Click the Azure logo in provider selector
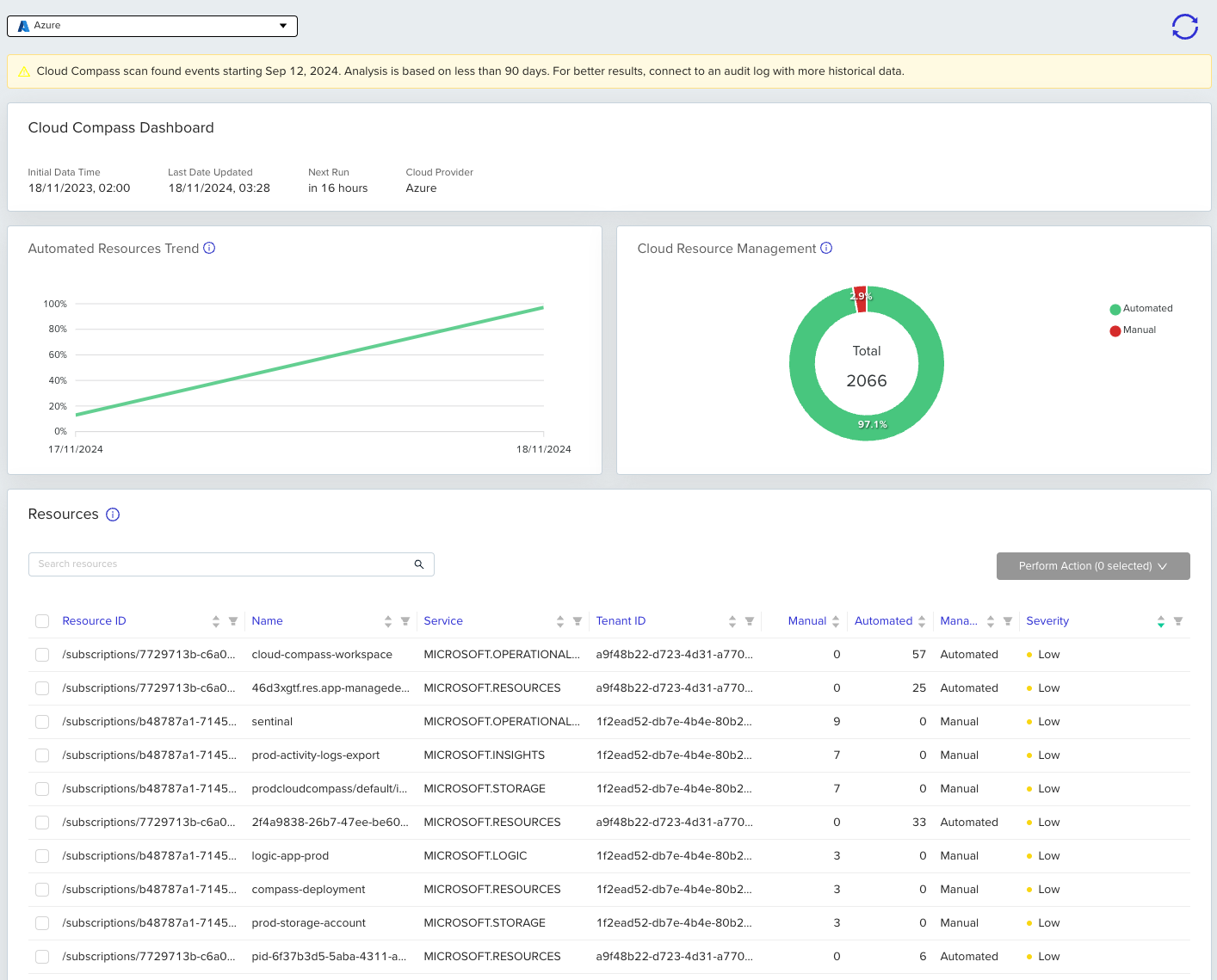This screenshot has width=1217, height=980. coord(23,26)
